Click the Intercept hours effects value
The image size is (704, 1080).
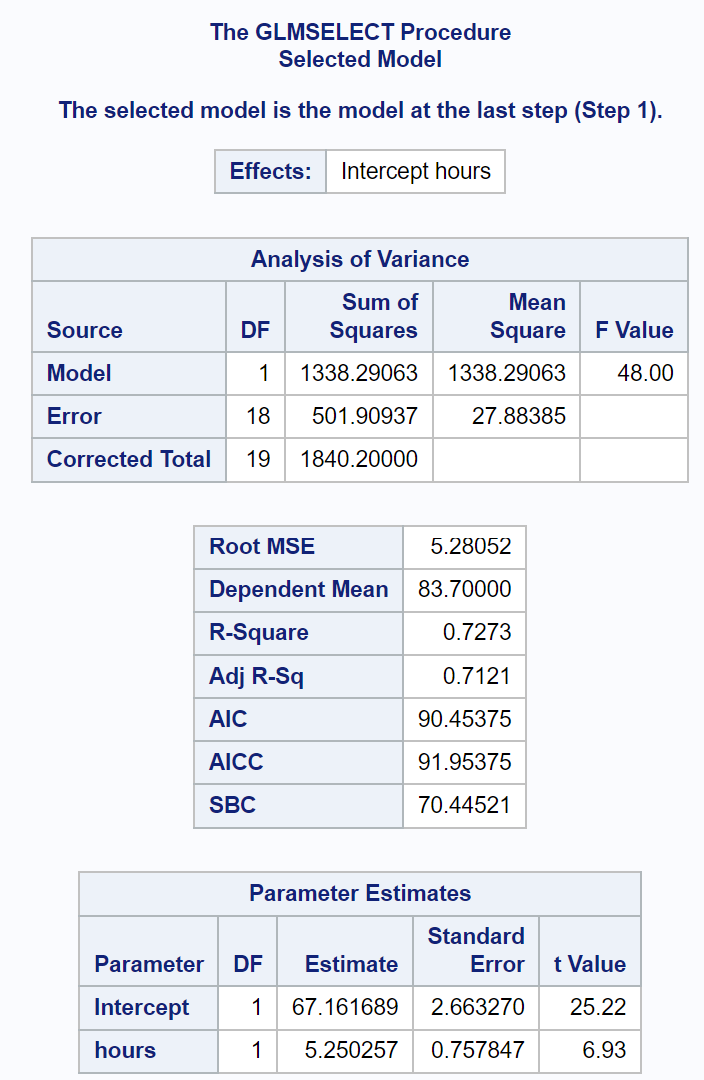[x=415, y=172]
